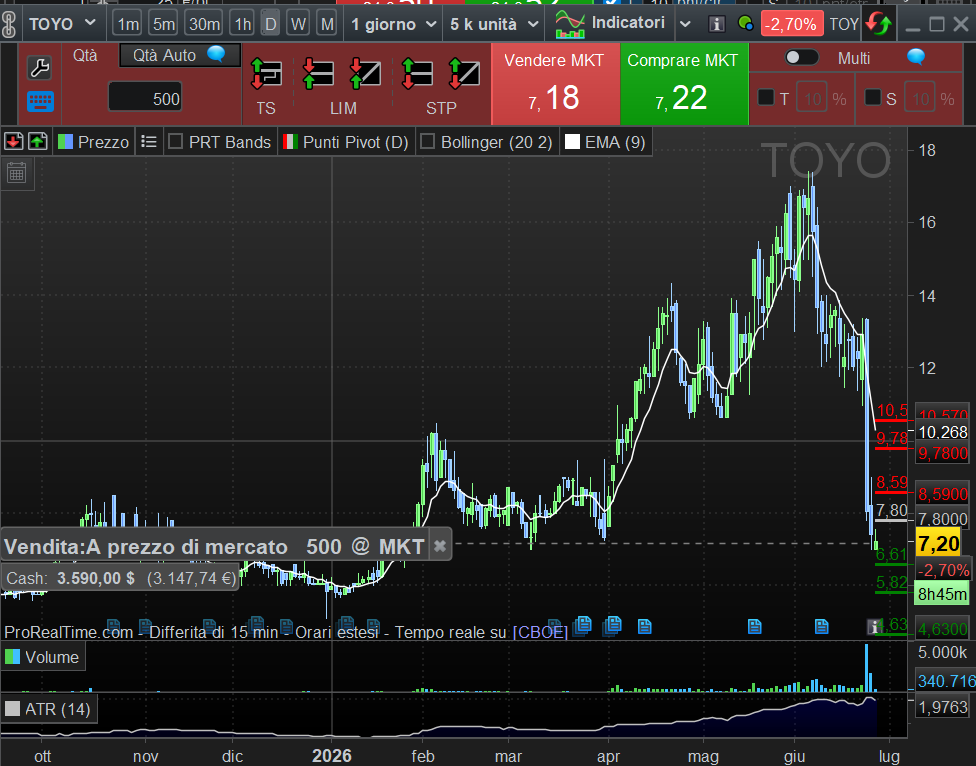Click the T percentage value field

tap(813, 99)
